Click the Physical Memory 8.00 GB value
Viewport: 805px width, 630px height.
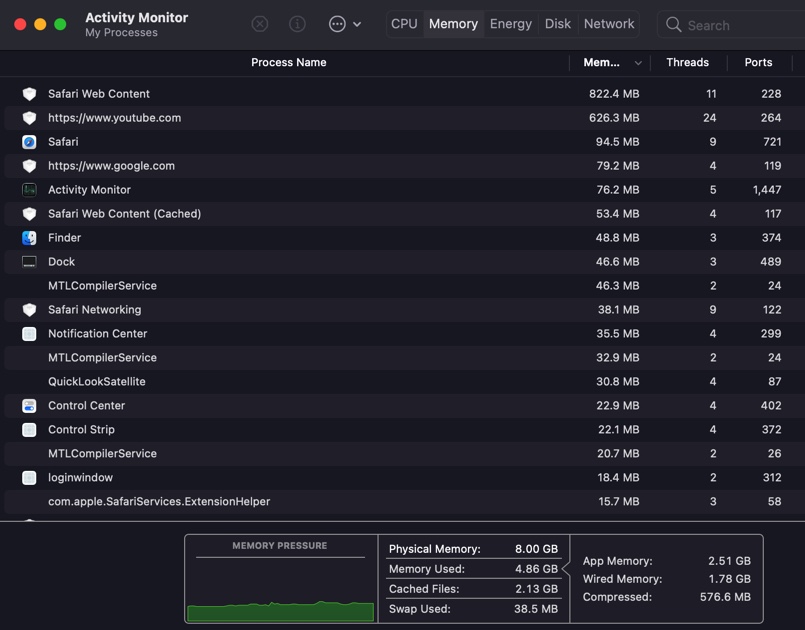536,549
